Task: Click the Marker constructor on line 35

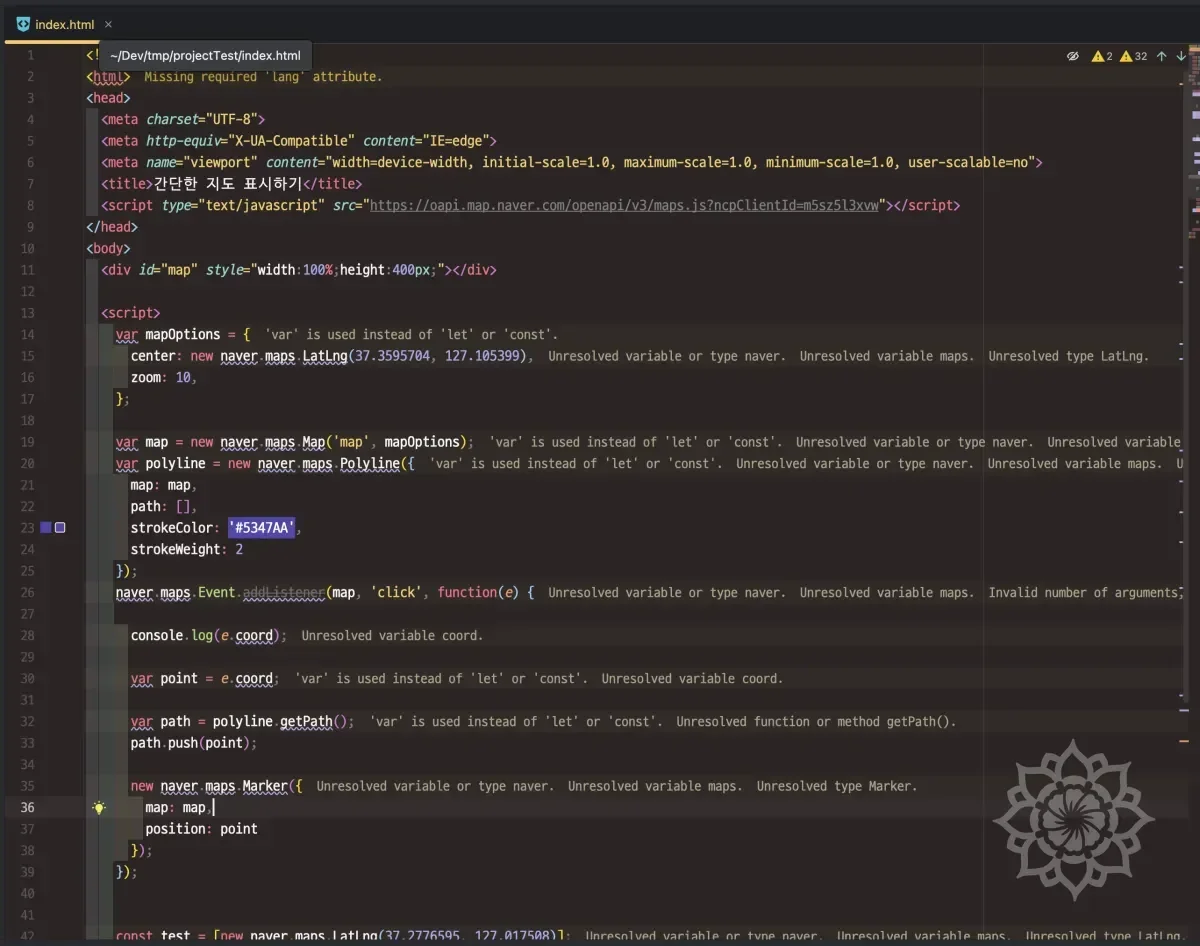Action: pos(266,786)
